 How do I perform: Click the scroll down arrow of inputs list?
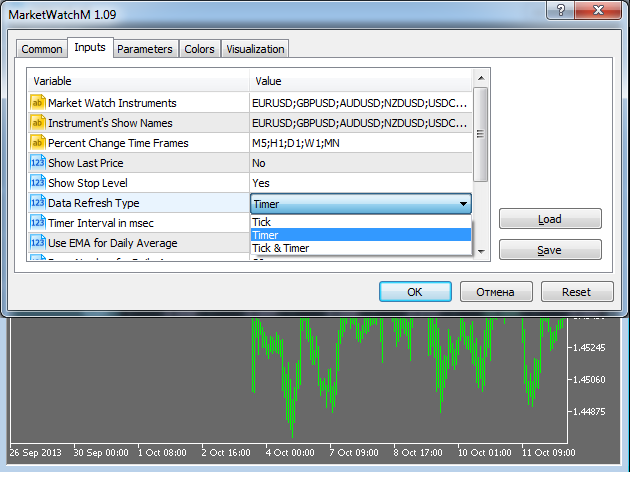point(481,251)
